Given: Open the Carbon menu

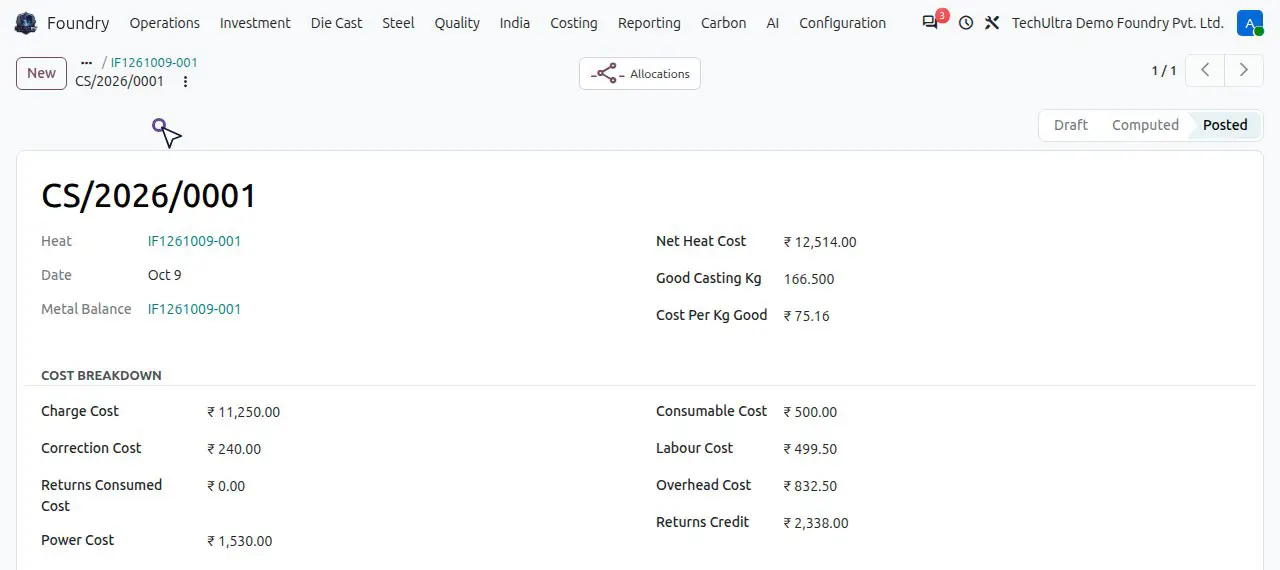Looking at the screenshot, I should pos(723,23).
